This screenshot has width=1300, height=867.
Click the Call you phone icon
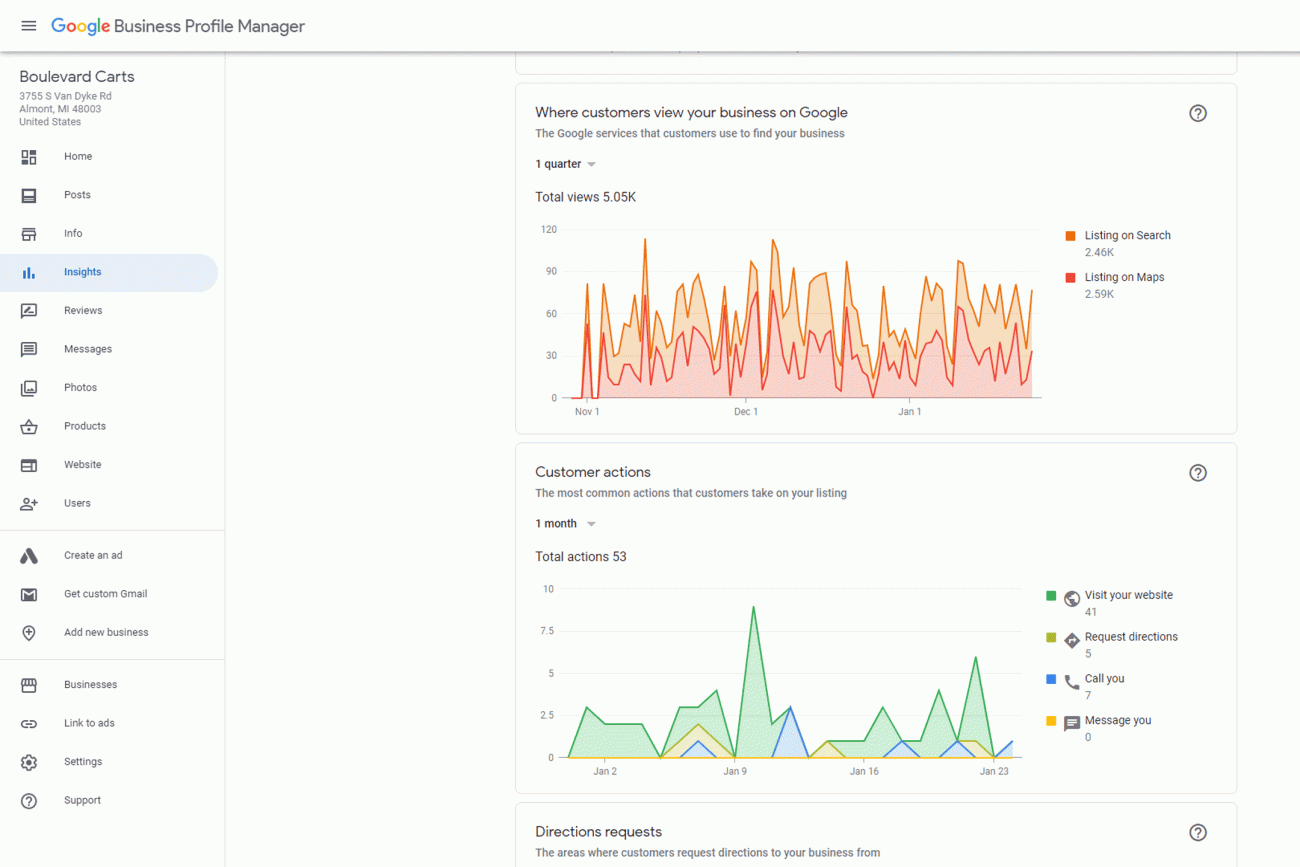point(1072,682)
